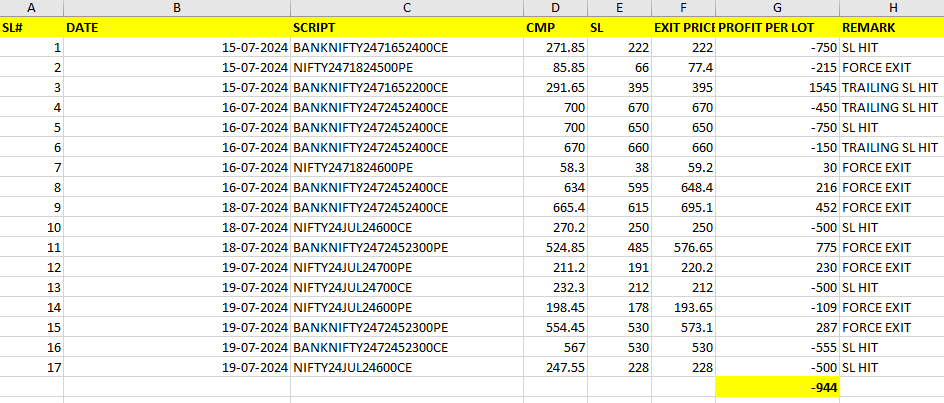The width and height of the screenshot is (944, 403).
Task: Click CMP value 524.85
Action: 555,248
